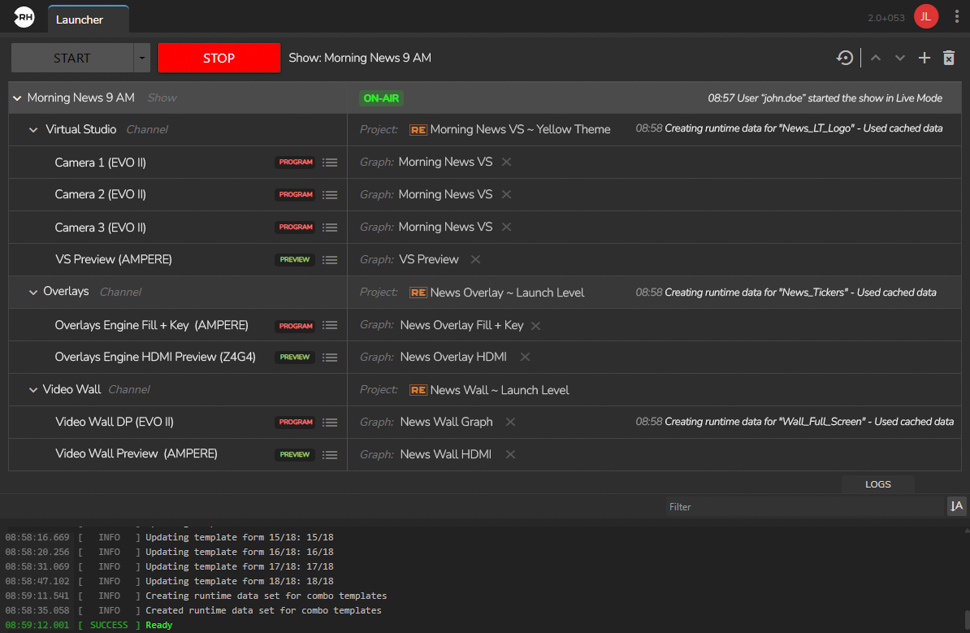
Task: Open the list menu icon for Camera 1
Action: 330,162
